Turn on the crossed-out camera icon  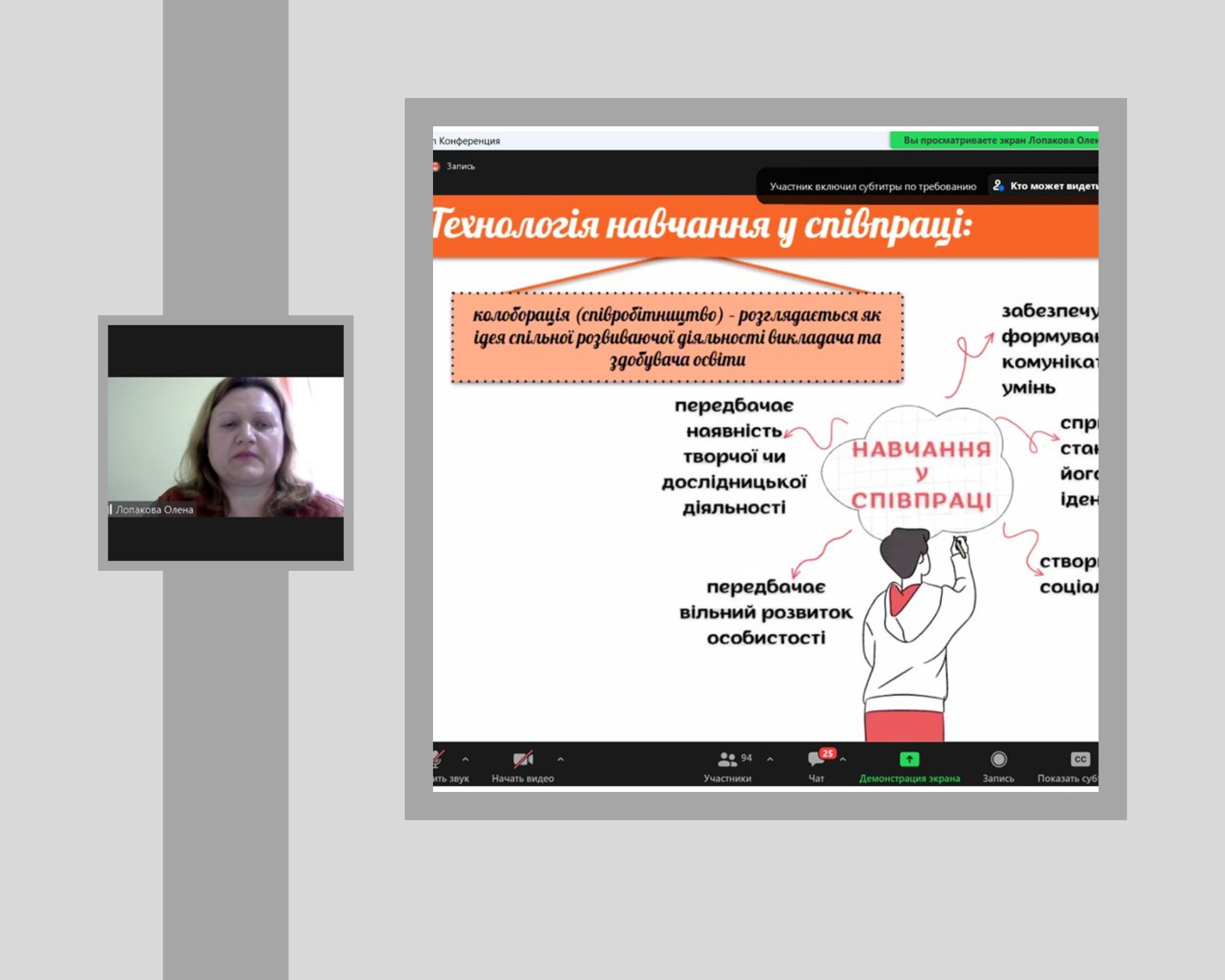(x=522, y=759)
